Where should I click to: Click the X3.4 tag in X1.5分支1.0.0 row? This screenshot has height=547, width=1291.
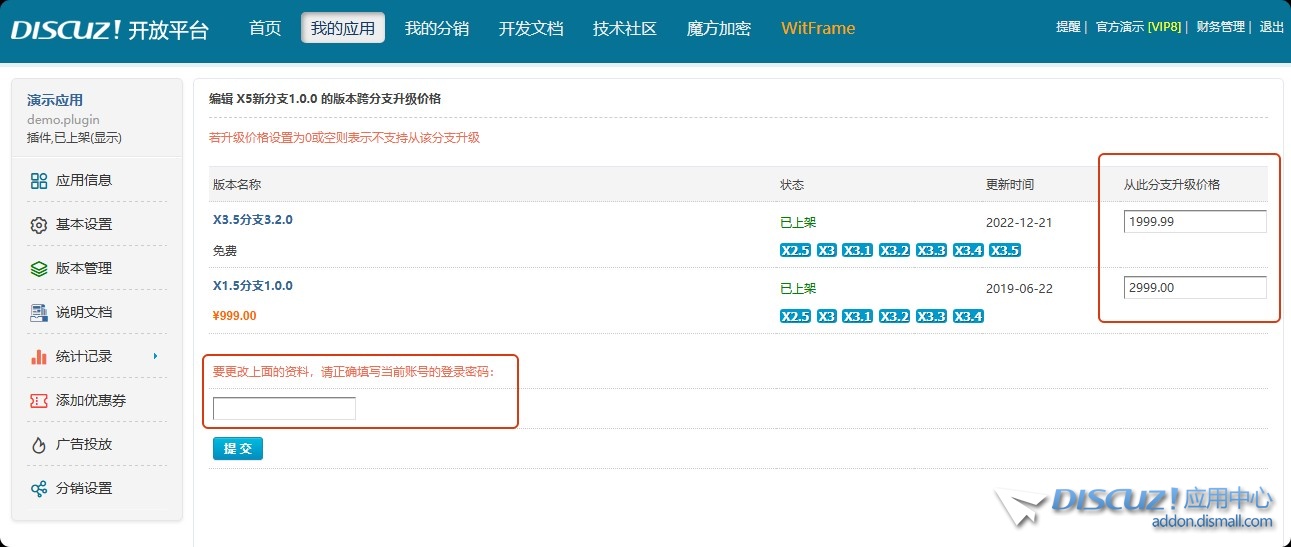(968, 316)
